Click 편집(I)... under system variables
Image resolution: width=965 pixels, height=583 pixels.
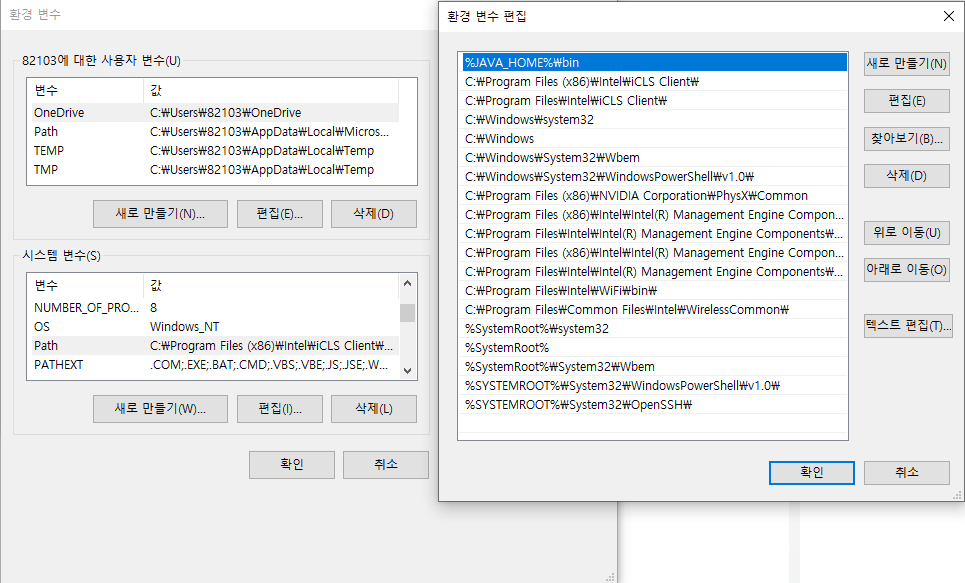pos(279,409)
